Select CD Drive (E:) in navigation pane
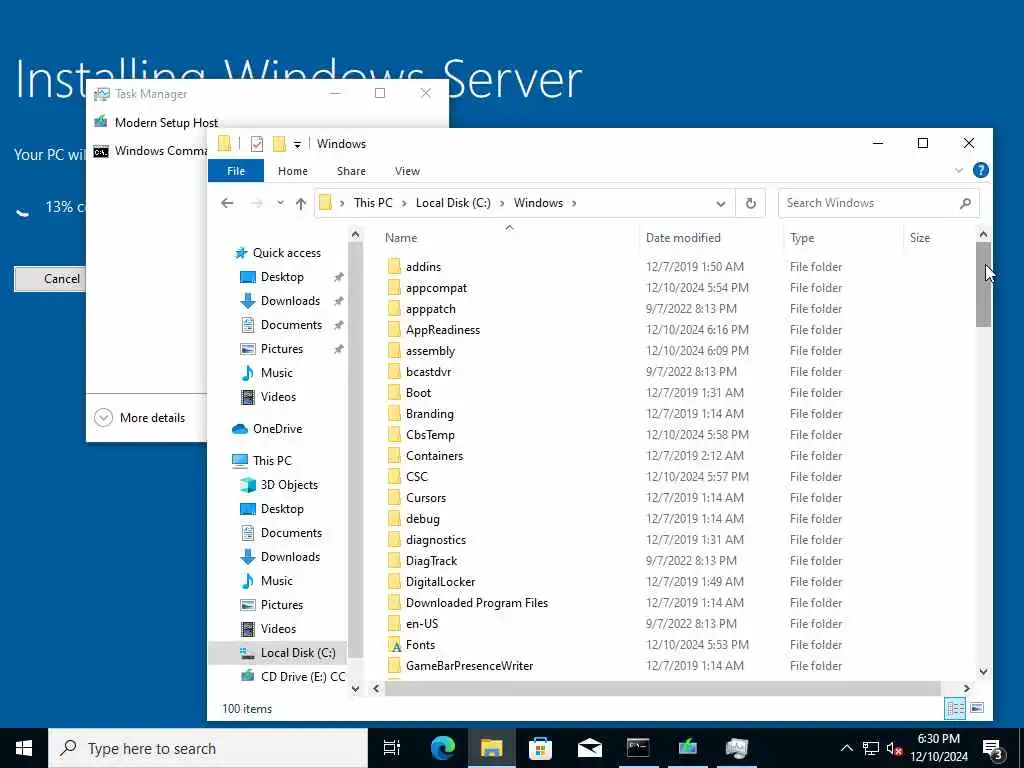 point(302,677)
